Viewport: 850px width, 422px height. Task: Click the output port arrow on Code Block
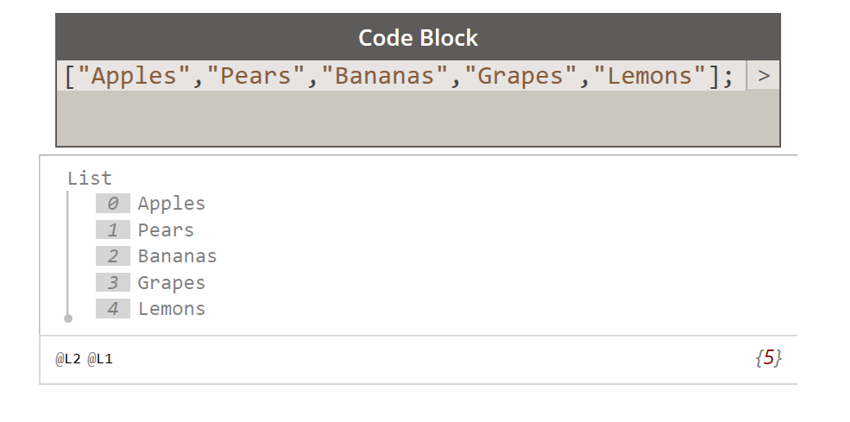pos(763,76)
